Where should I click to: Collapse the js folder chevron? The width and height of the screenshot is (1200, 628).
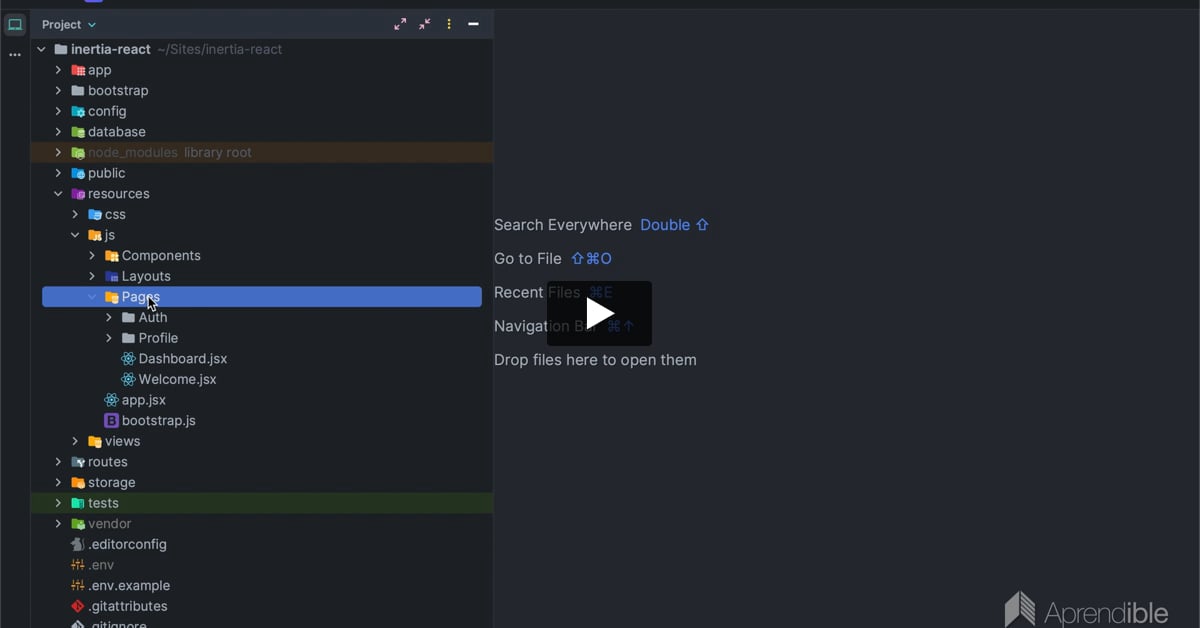click(x=75, y=235)
